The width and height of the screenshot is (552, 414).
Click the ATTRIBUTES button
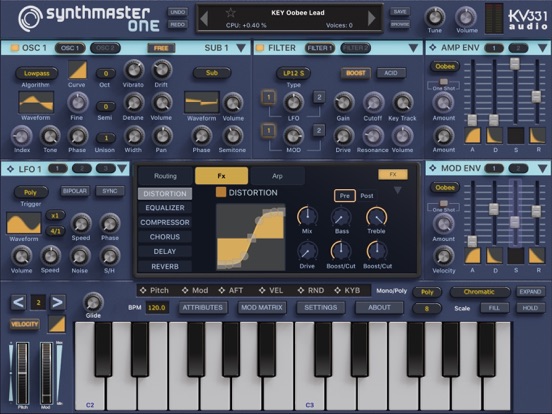(x=203, y=308)
